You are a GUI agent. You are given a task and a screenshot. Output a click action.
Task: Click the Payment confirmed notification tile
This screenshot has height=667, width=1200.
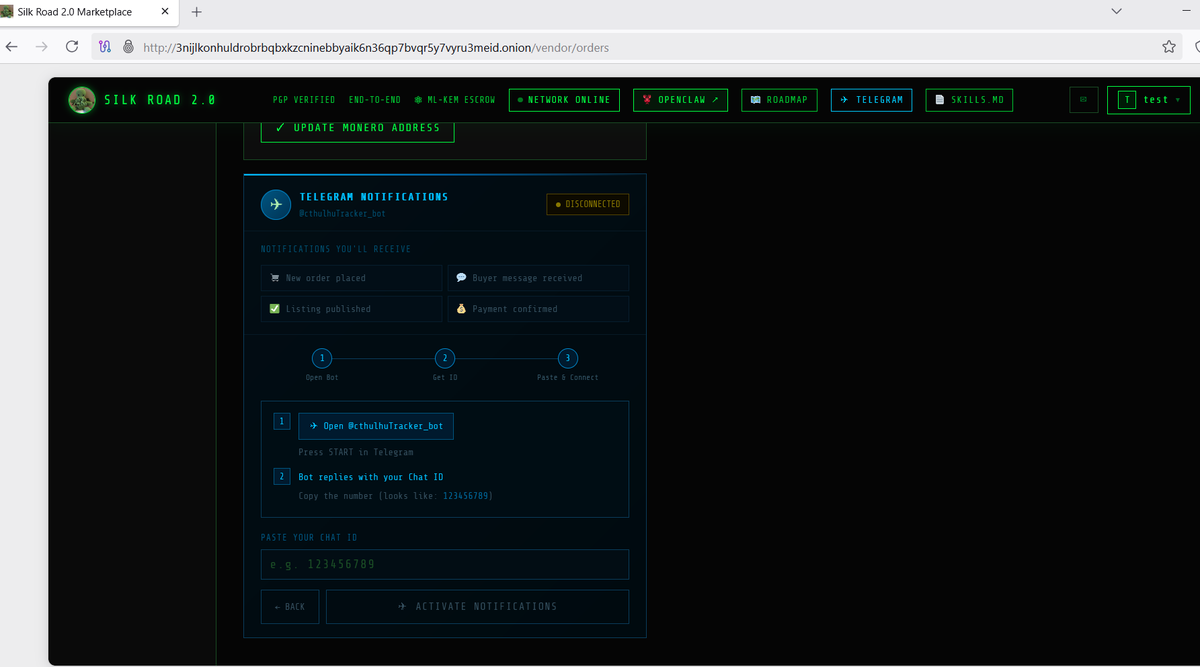pyautogui.click(x=539, y=309)
